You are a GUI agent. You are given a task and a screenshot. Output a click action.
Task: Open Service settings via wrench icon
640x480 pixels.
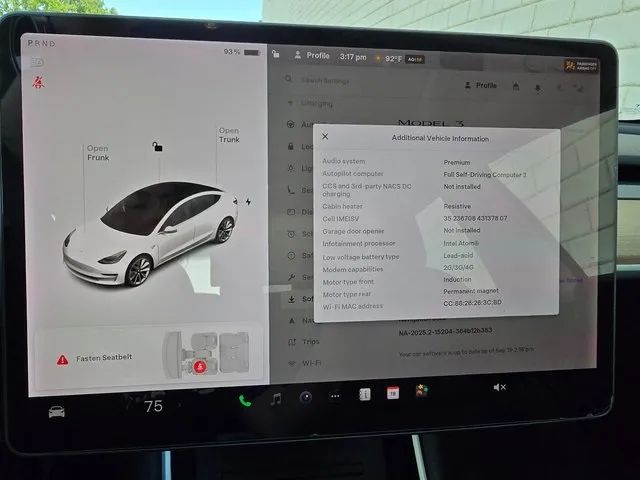(291, 277)
